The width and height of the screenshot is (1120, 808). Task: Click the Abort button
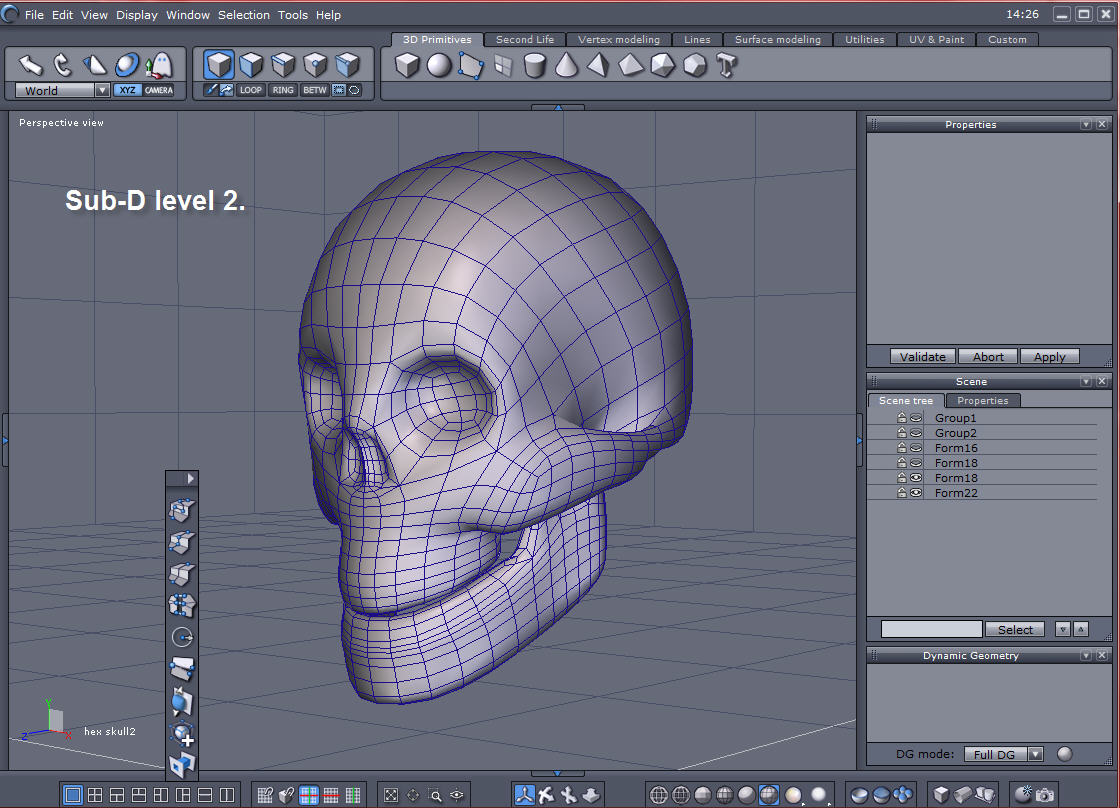click(988, 356)
